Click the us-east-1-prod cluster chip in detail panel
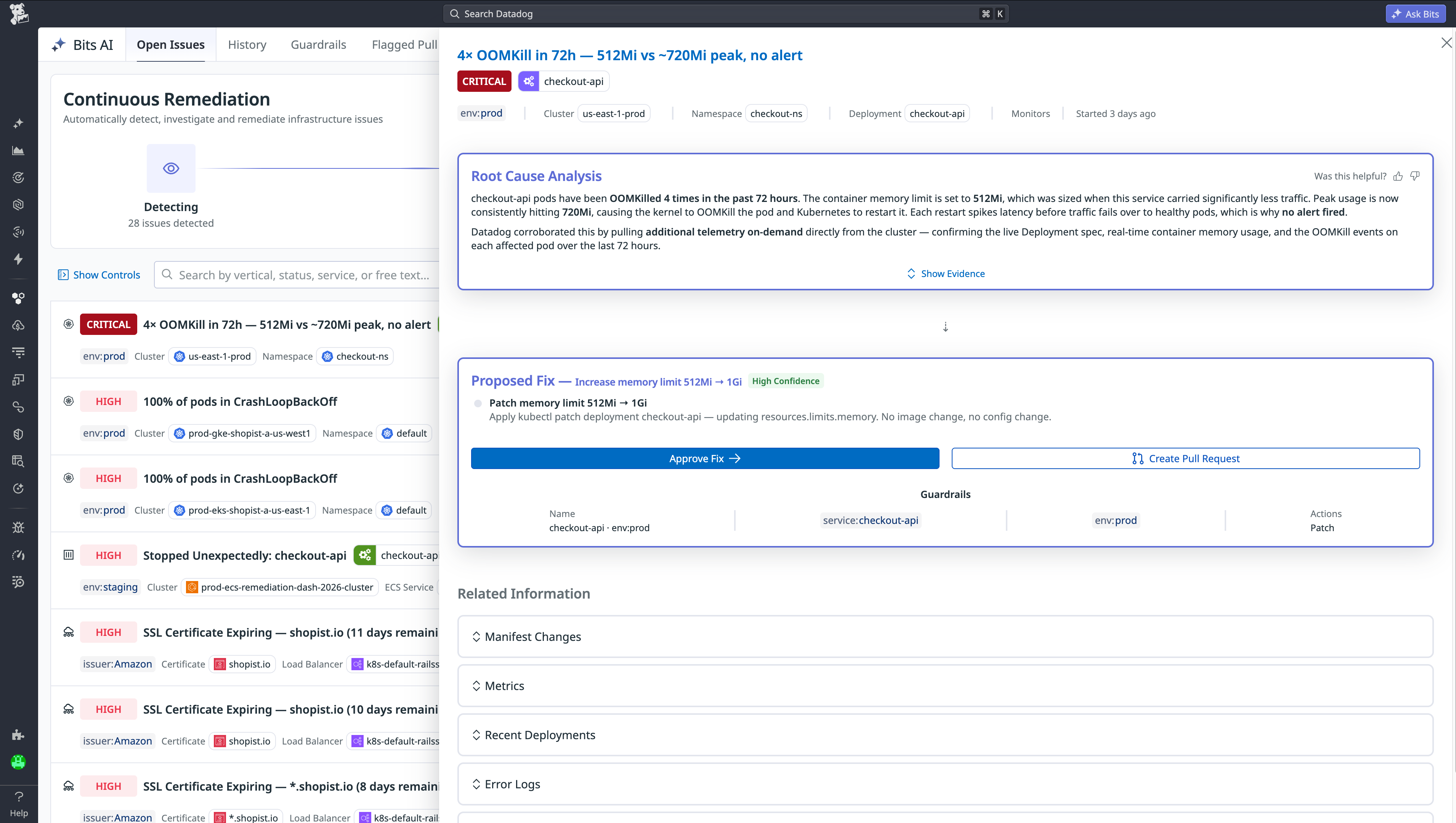The width and height of the screenshot is (1456, 823). (614, 114)
